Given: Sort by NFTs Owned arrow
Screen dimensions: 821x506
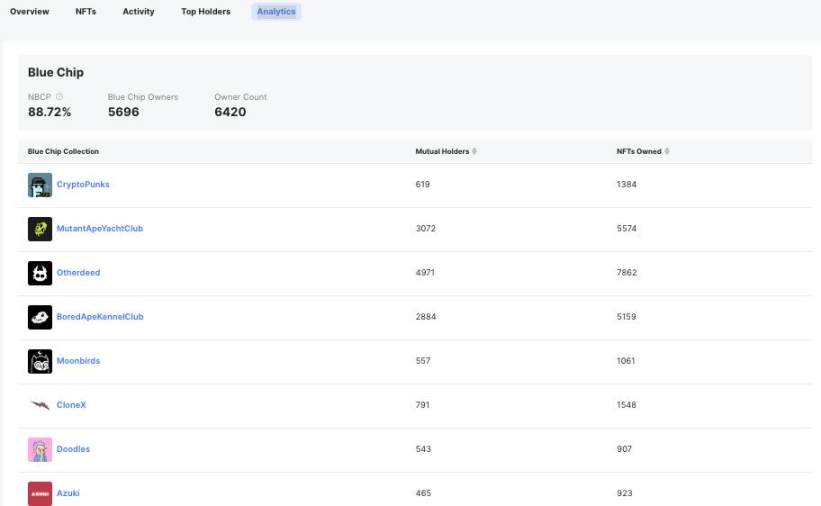Looking at the screenshot, I should pyautogui.click(x=667, y=151).
